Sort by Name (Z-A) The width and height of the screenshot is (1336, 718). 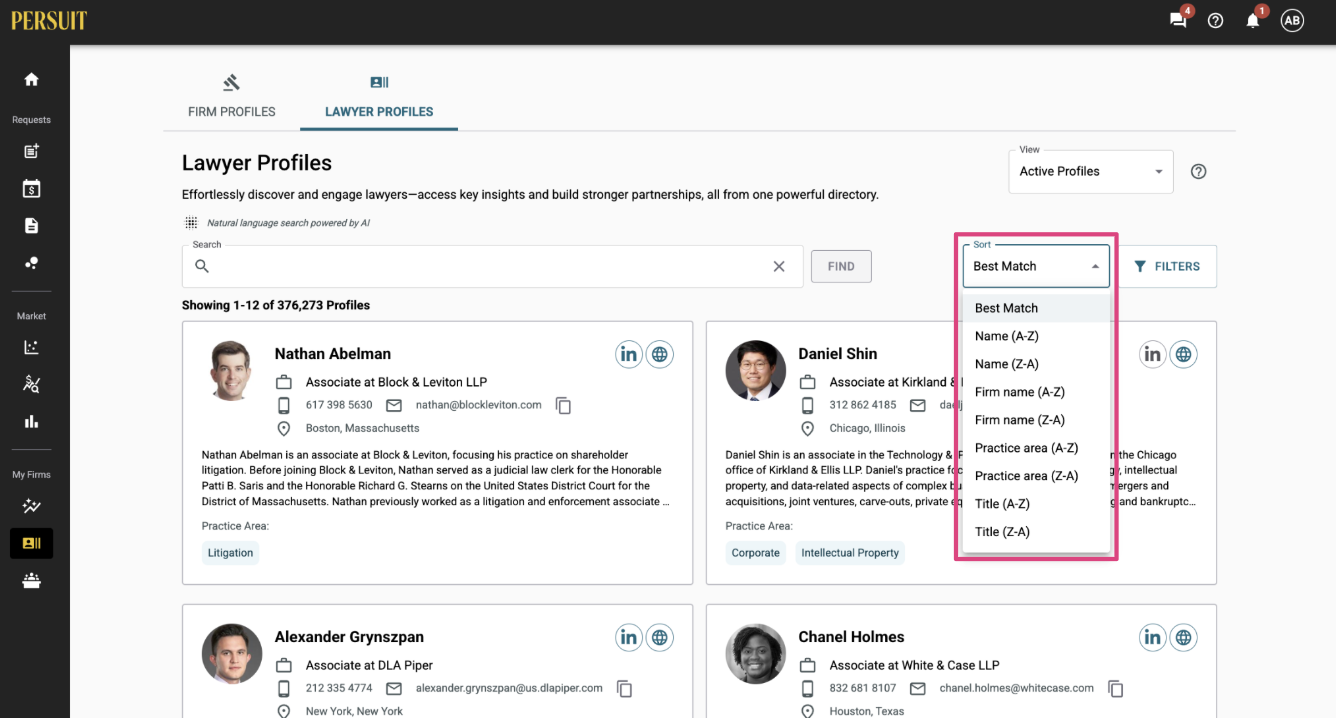pos(1035,364)
